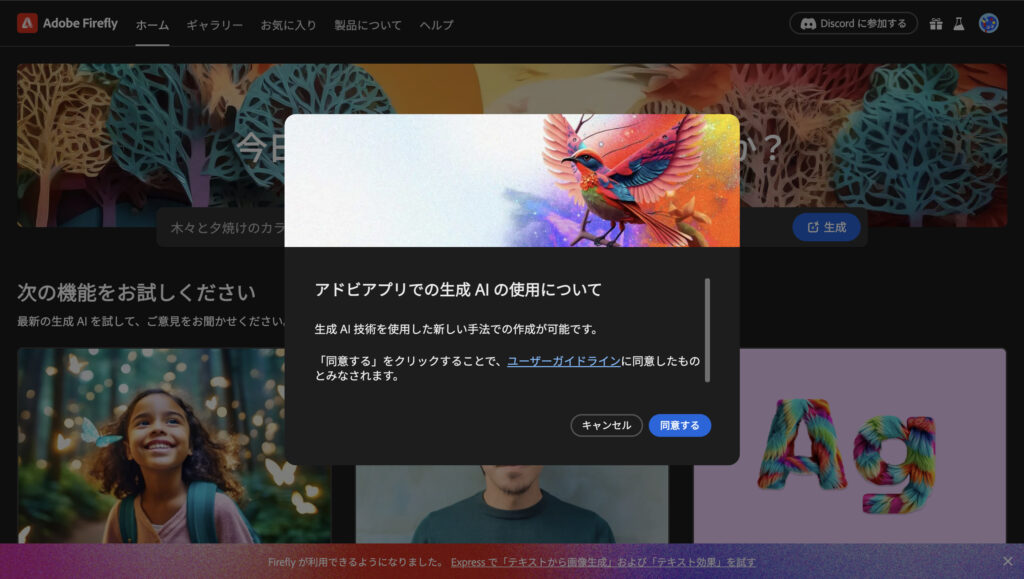The image size is (1024, 579).
Task: Close the bottom Firefly announcement banner
Action: click(x=1008, y=561)
